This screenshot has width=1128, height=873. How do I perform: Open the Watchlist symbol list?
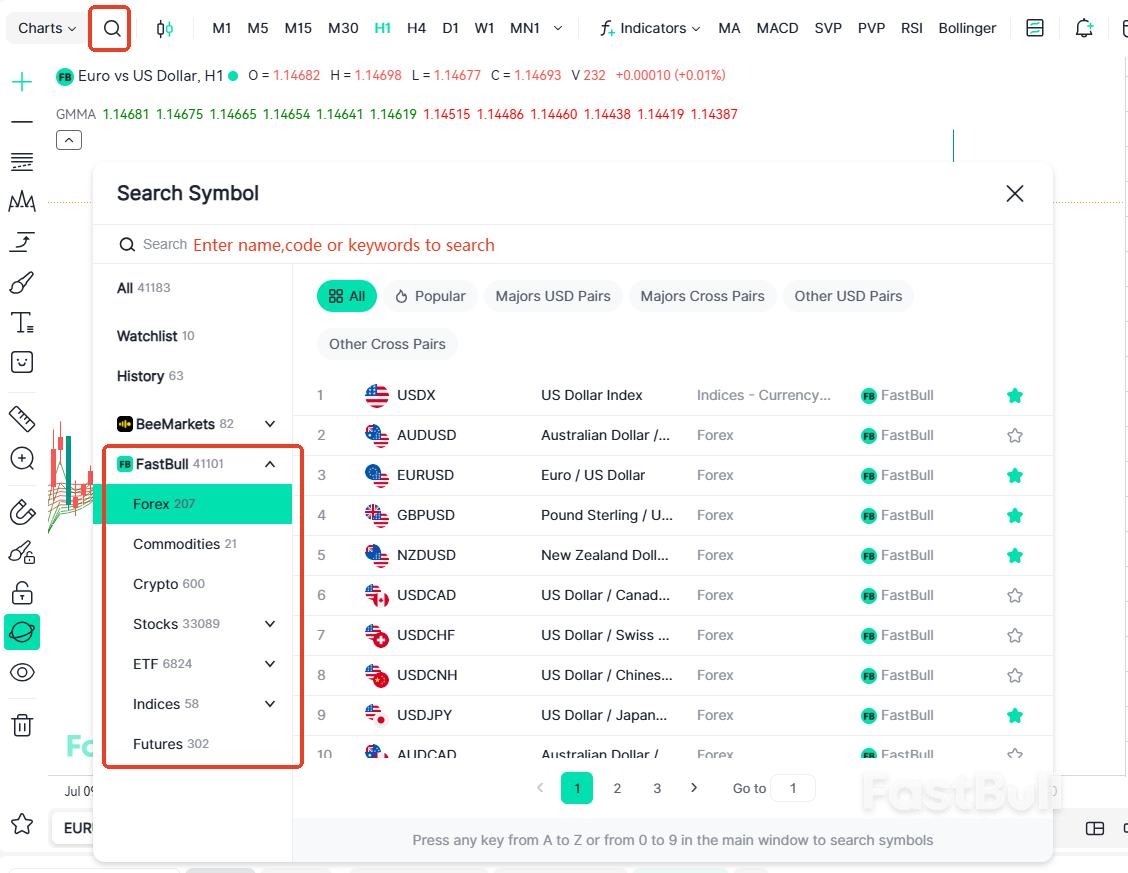[x=155, y=336]
